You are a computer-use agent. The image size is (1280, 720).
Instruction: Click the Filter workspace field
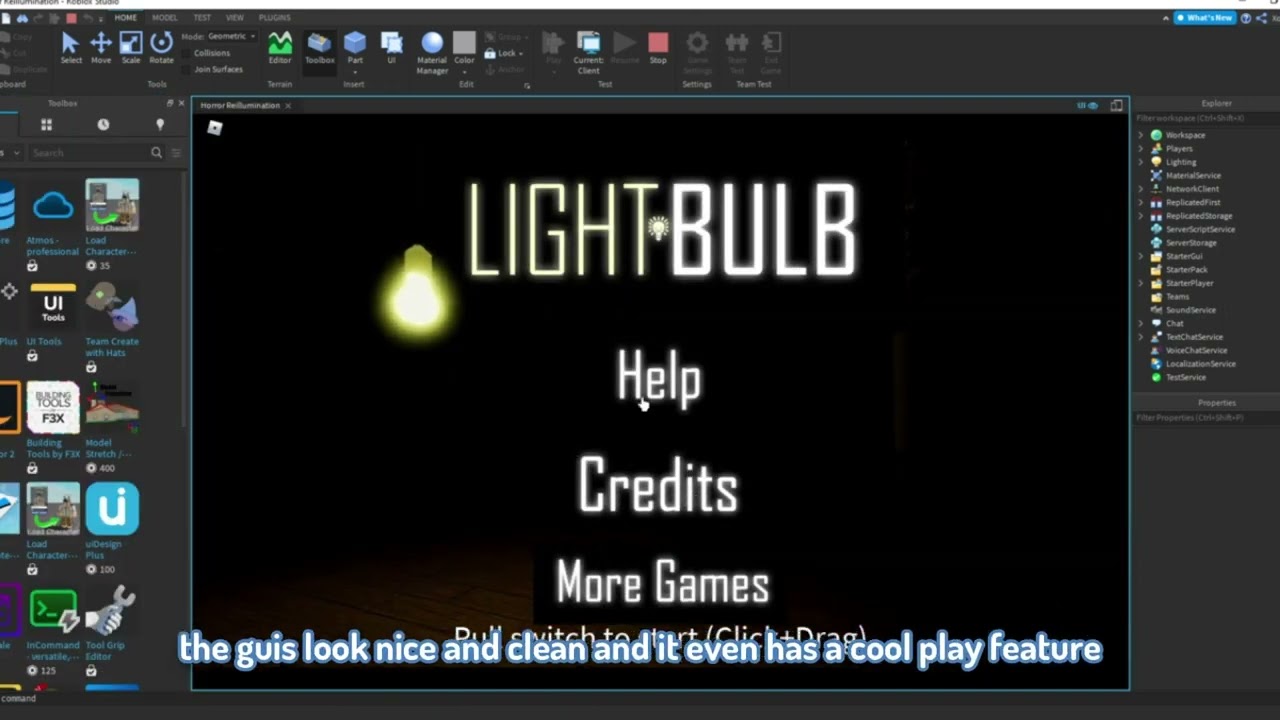(1206, 118)
